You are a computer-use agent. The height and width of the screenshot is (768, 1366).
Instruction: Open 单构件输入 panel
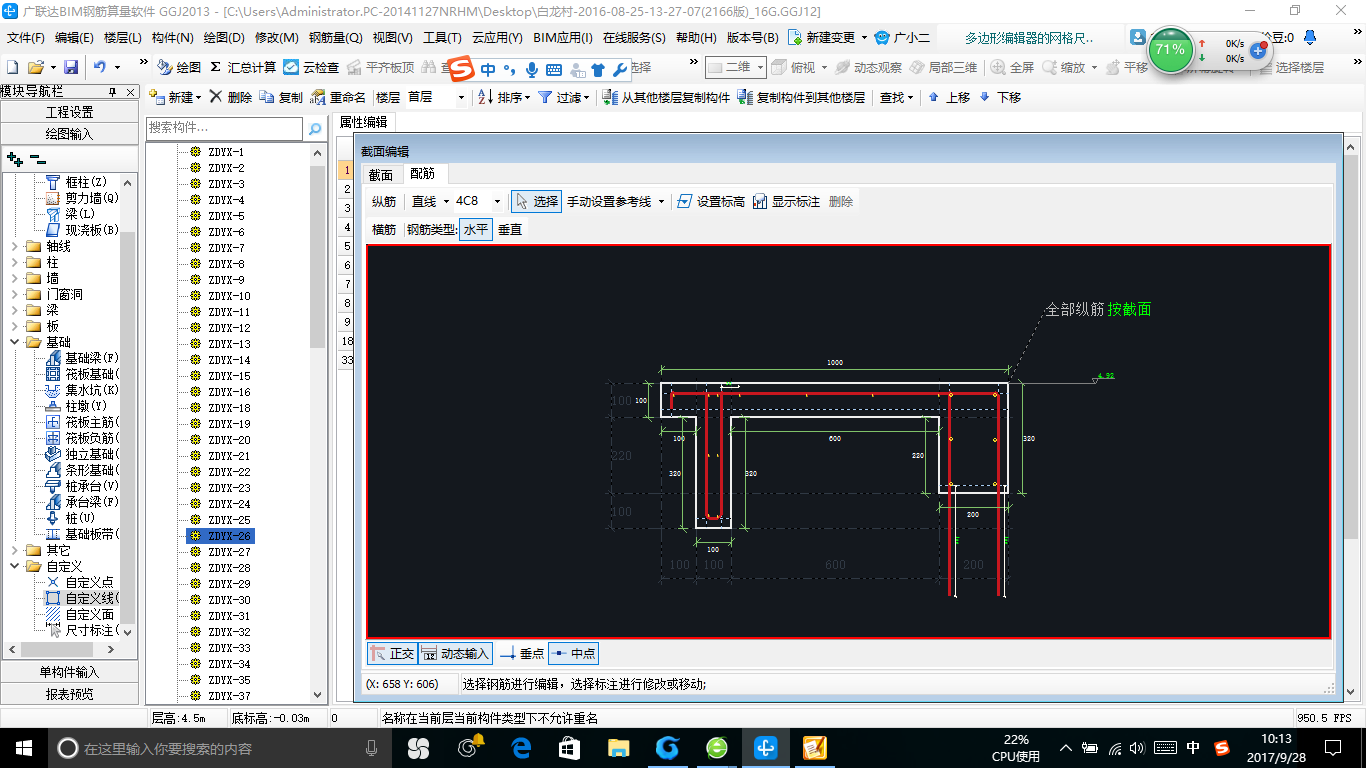click(x=70, y=672)
